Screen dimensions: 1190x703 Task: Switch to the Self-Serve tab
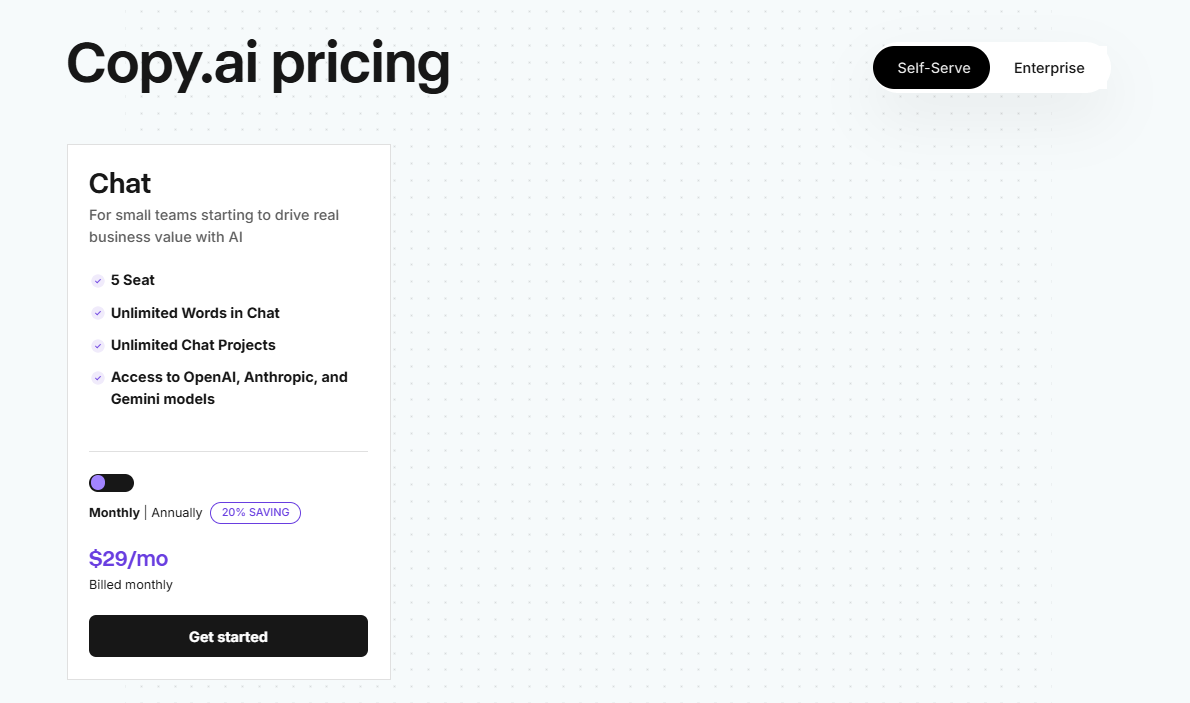931,68
